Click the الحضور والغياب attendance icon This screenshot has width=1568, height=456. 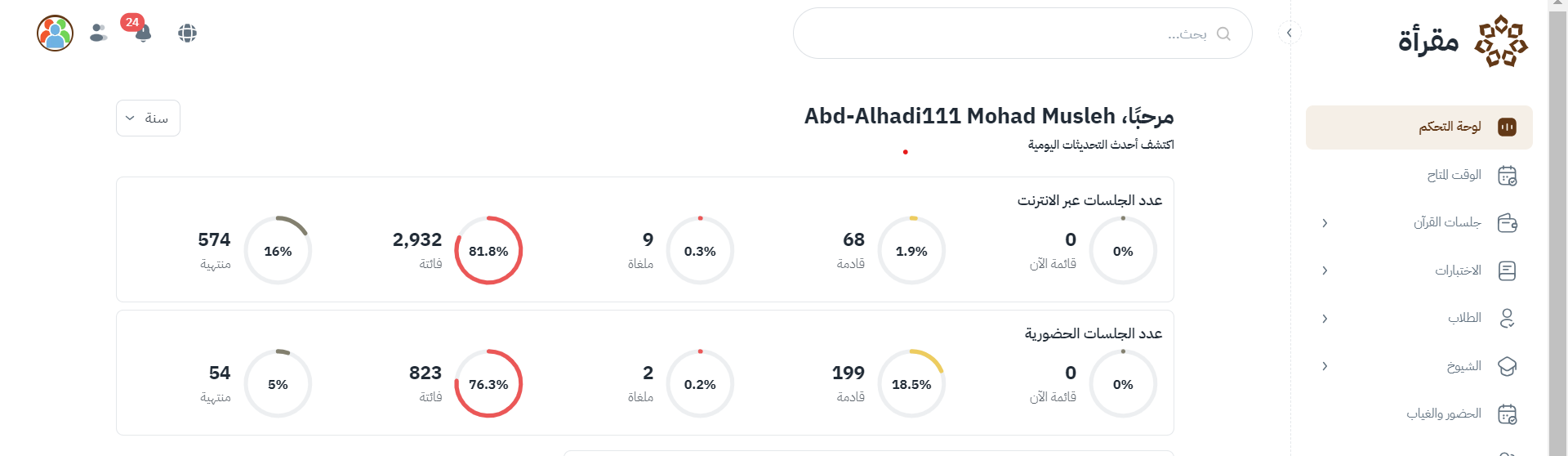point(1507,414)
